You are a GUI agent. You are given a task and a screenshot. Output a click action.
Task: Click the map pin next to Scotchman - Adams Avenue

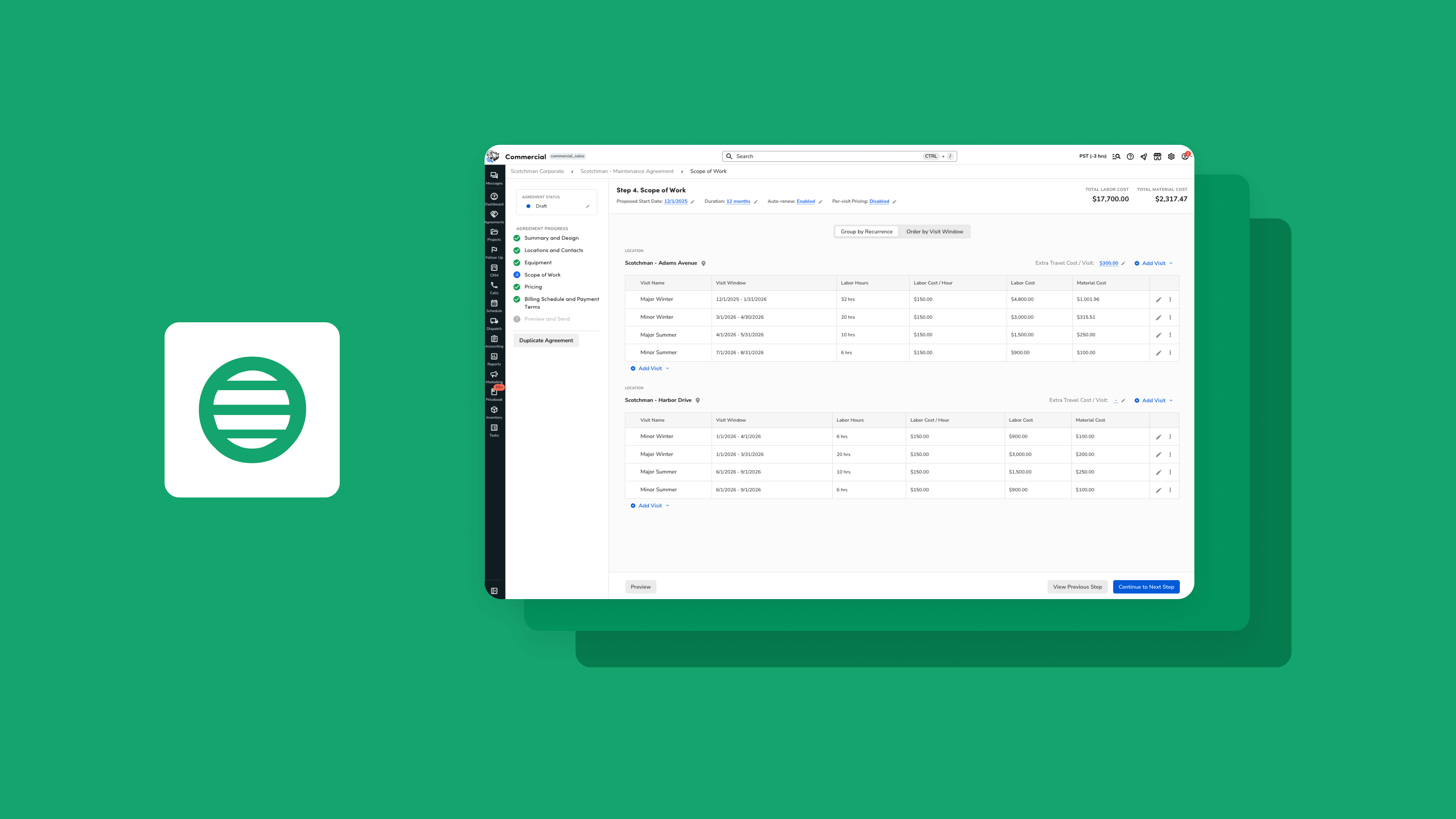703,264
